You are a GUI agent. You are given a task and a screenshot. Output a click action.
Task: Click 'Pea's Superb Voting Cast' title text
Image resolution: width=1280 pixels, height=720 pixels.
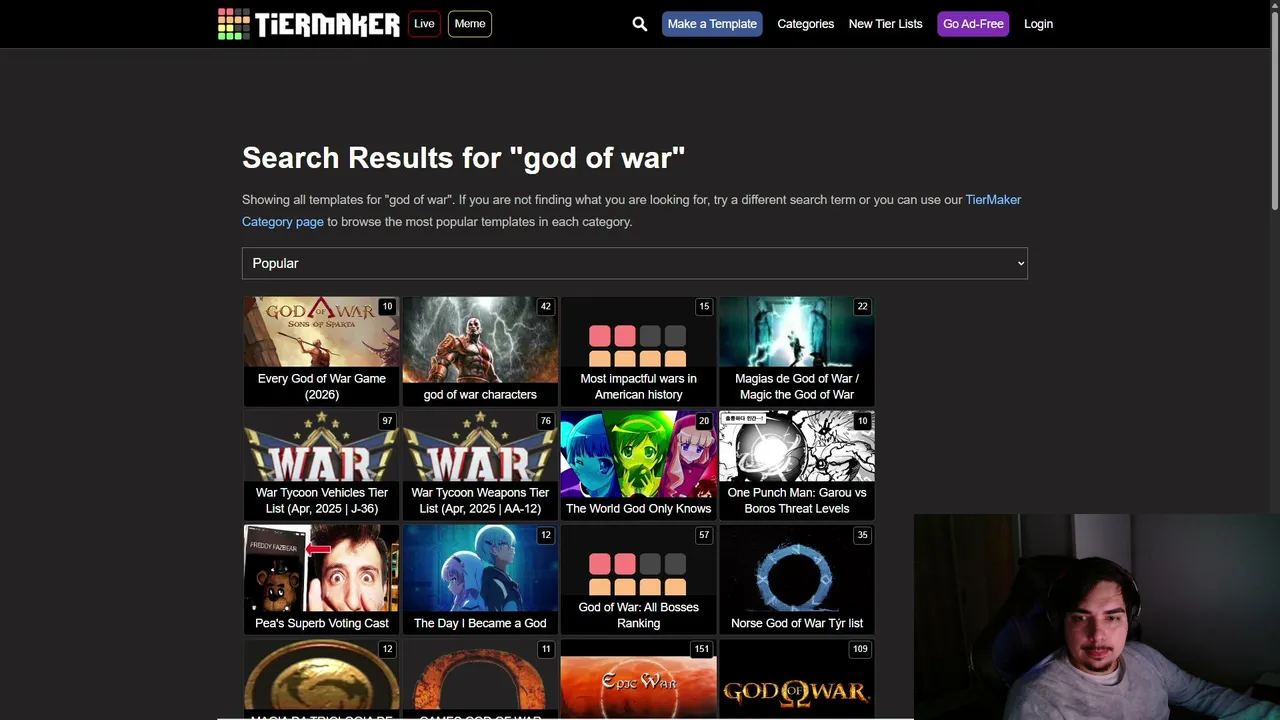coord(321,624)
